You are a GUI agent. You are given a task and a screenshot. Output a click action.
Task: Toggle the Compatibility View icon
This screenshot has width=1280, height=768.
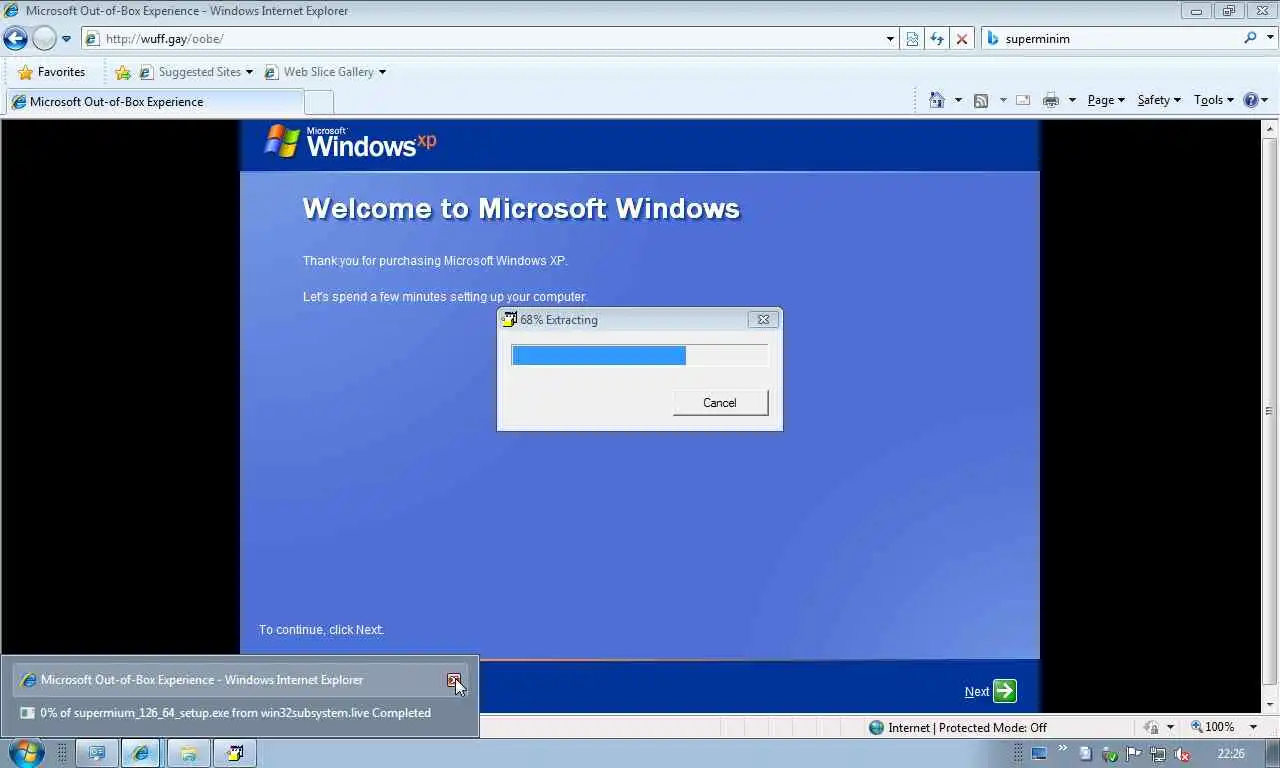click(912, 39)
